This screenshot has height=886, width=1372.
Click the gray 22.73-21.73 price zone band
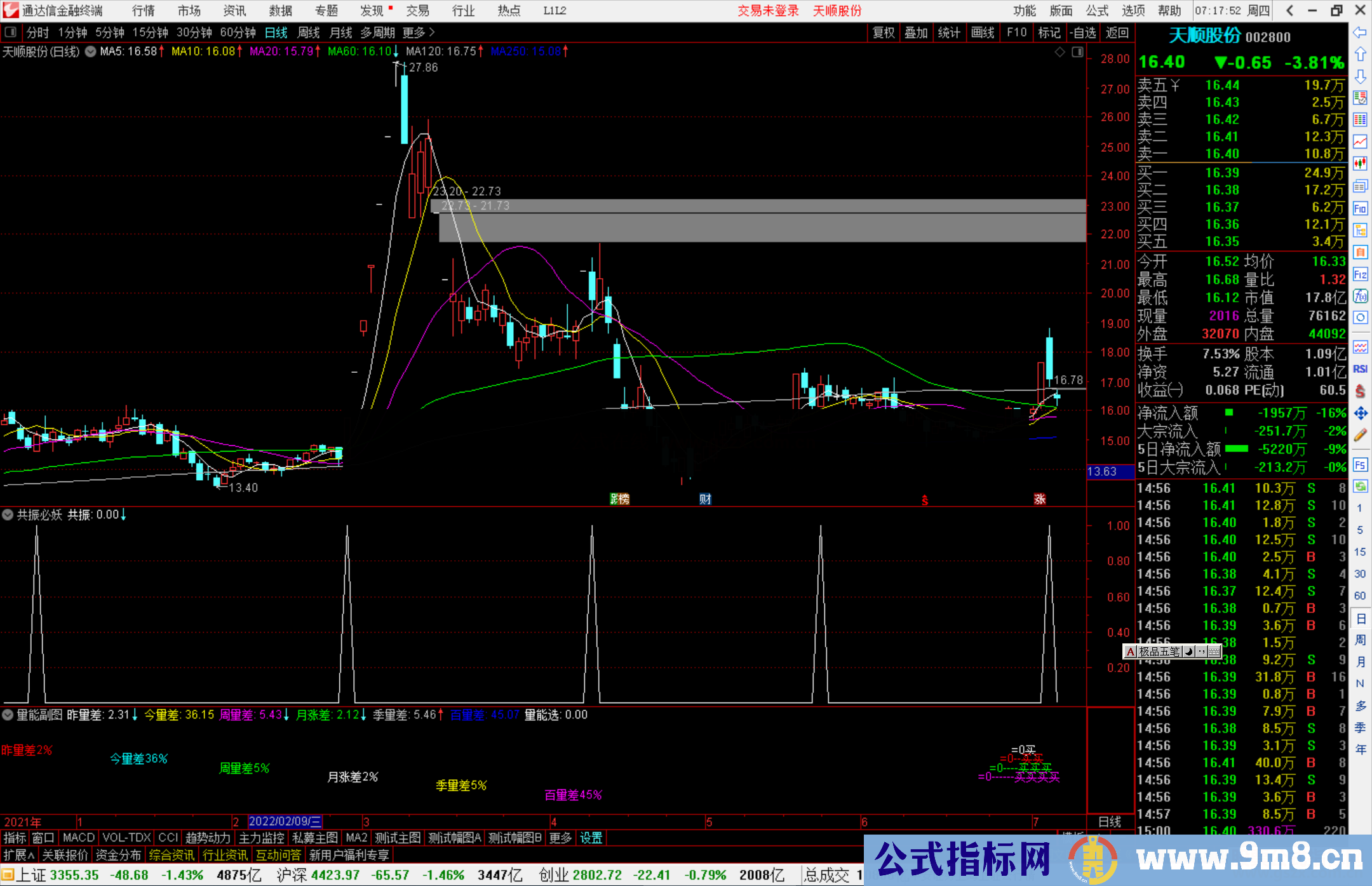coord(762,227)
